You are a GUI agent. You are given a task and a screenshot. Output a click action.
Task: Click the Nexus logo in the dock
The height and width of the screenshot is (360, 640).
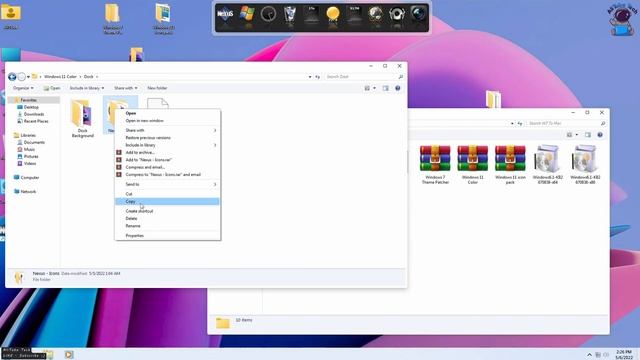(x=225, y=14)
